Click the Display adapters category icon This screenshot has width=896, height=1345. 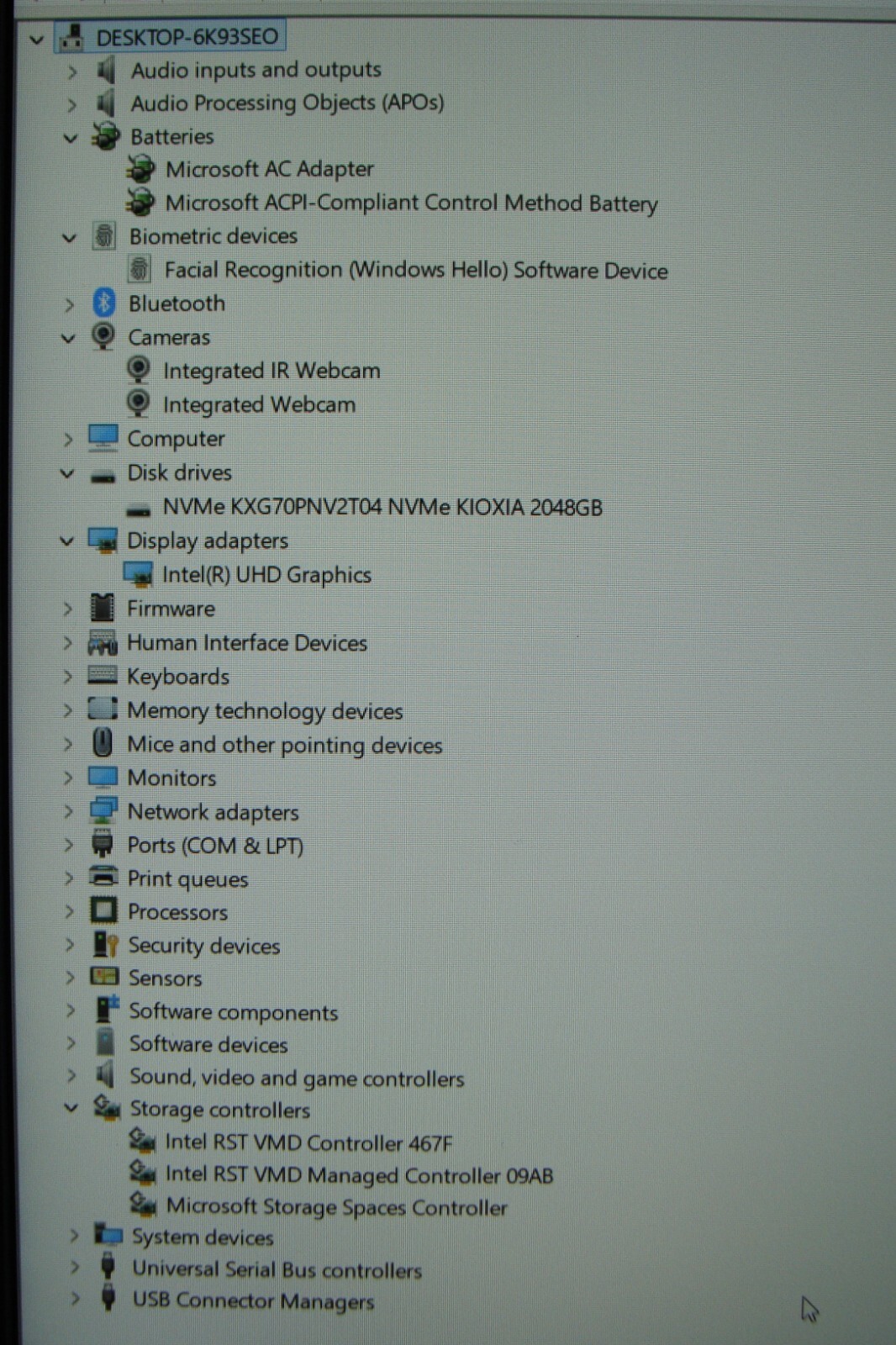click(103, 541)
